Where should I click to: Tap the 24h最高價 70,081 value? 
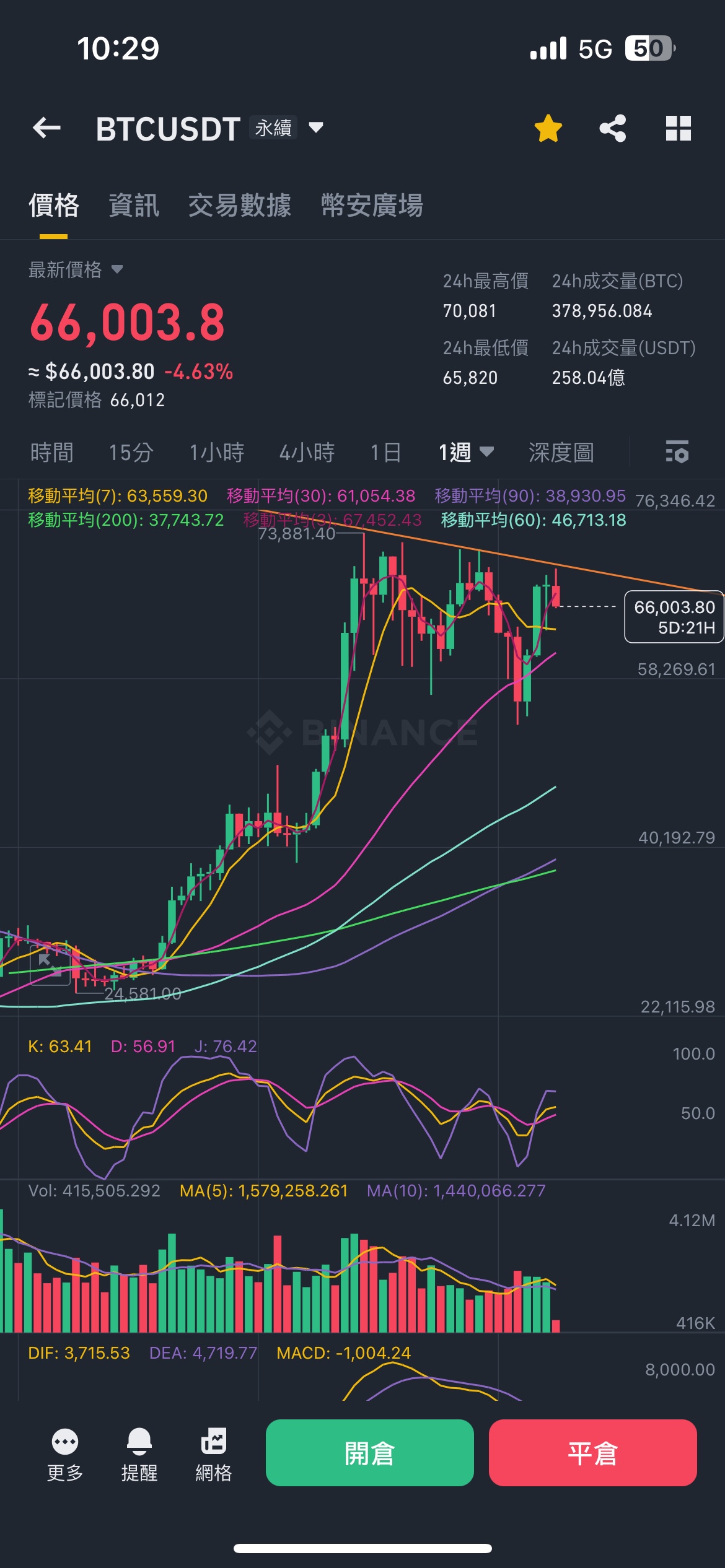point(470,311)
